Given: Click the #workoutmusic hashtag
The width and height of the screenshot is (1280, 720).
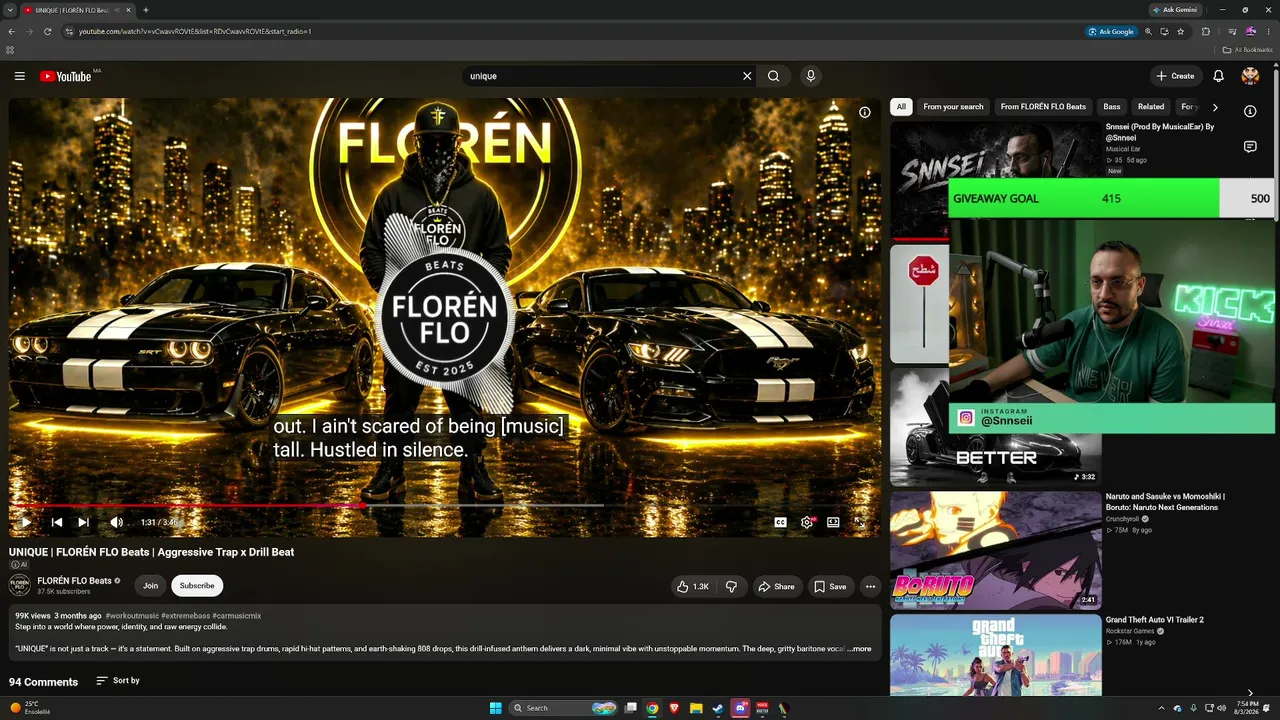Looking at the screenshot, I should (132, 616).
